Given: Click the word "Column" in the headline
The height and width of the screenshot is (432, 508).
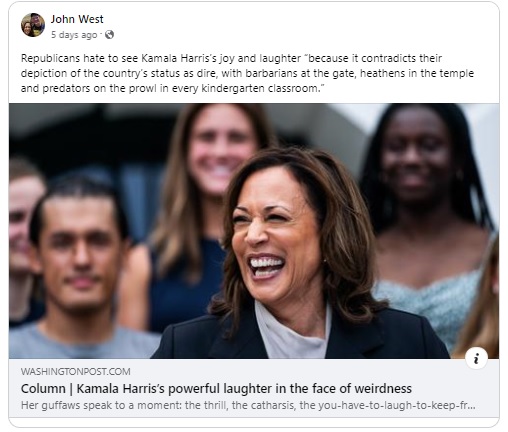Looking at the screenshot, I should tap(43, 389).
